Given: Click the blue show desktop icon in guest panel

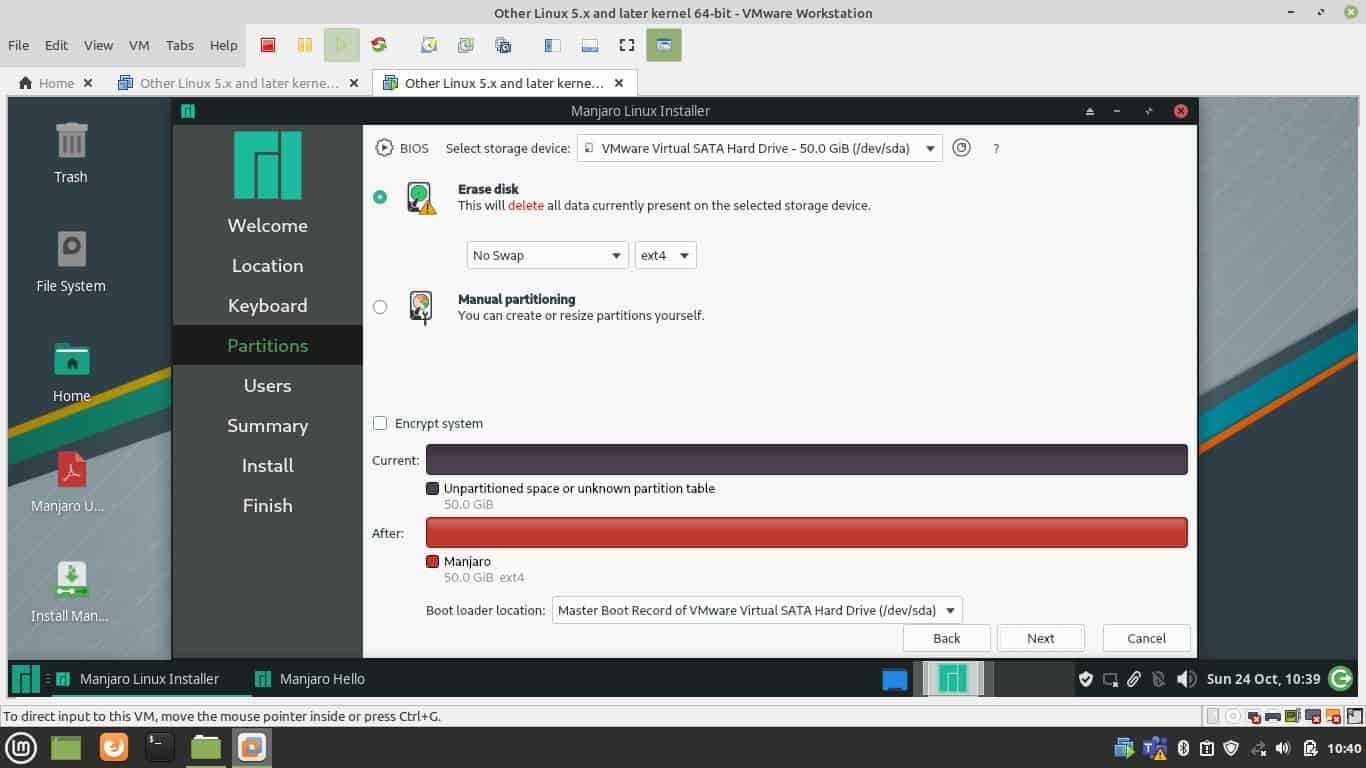Looking at the screenshot, I should (x=895, y=680).
